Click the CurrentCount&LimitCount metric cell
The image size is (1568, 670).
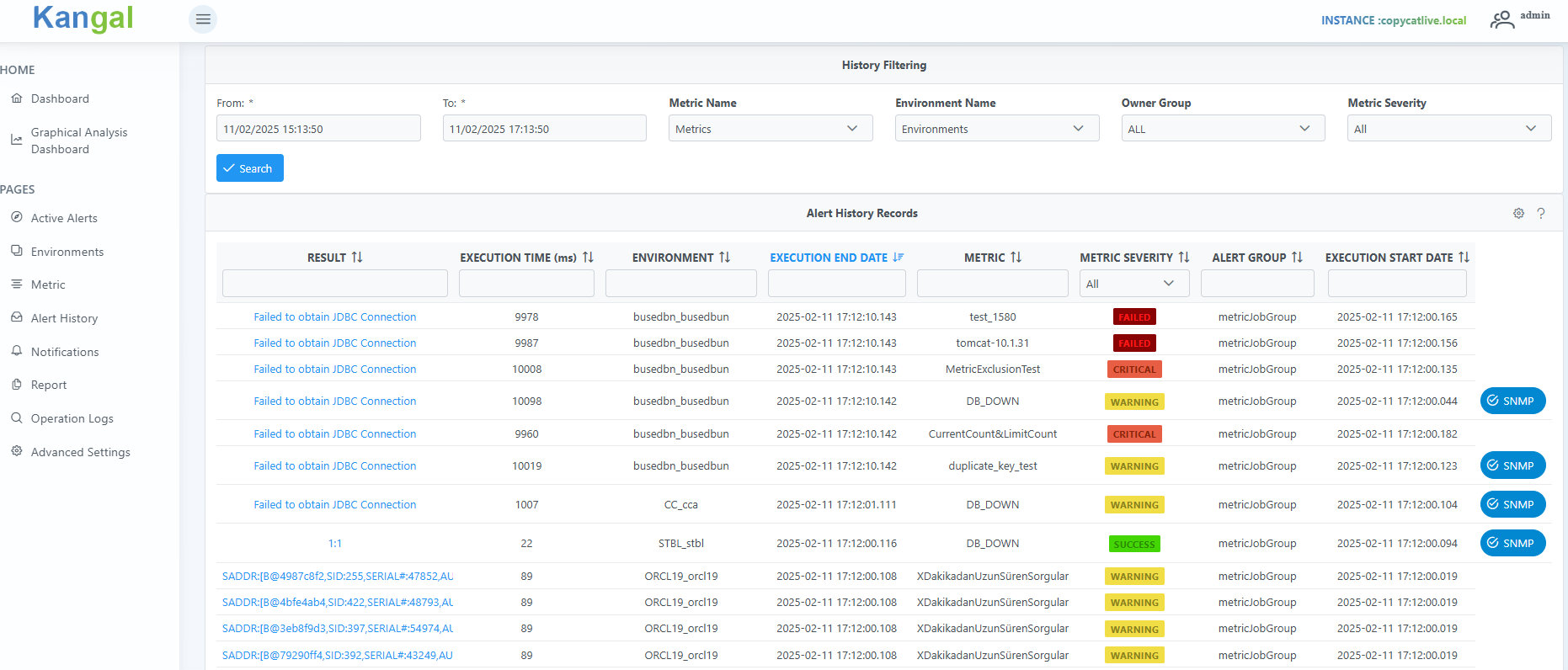pos(993,433)
